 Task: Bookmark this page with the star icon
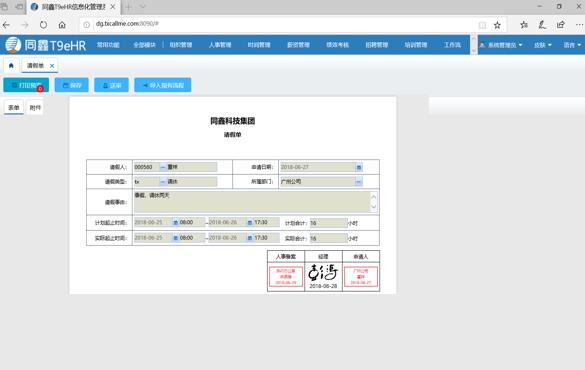pos(497,25)
